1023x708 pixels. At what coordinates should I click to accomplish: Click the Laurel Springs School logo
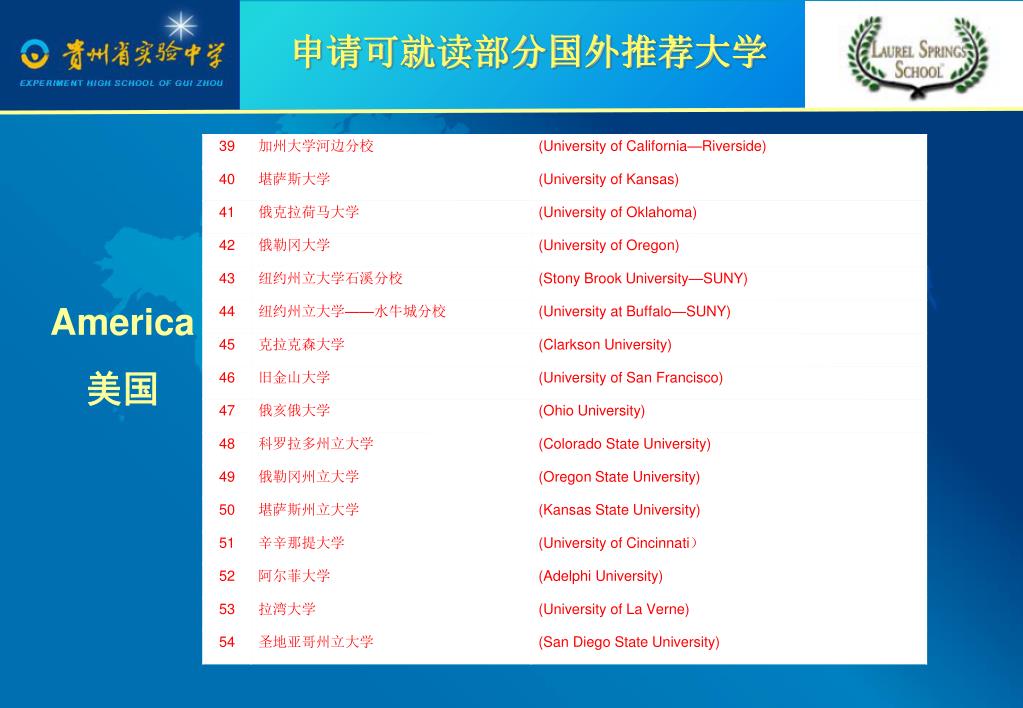pyautogui.click(x=917, y=57)
